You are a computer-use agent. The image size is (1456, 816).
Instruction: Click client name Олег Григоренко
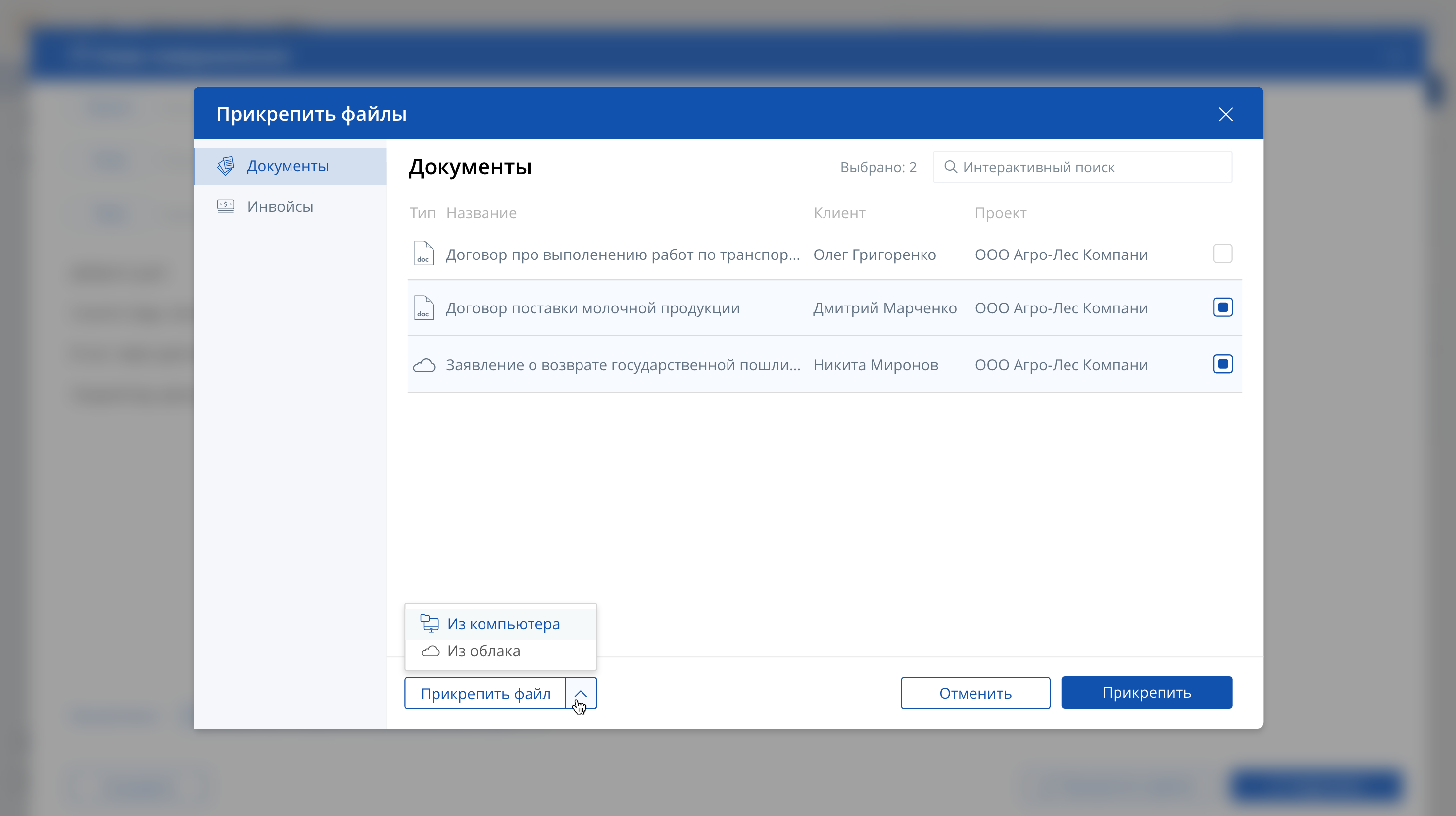(x=874, y=255)
